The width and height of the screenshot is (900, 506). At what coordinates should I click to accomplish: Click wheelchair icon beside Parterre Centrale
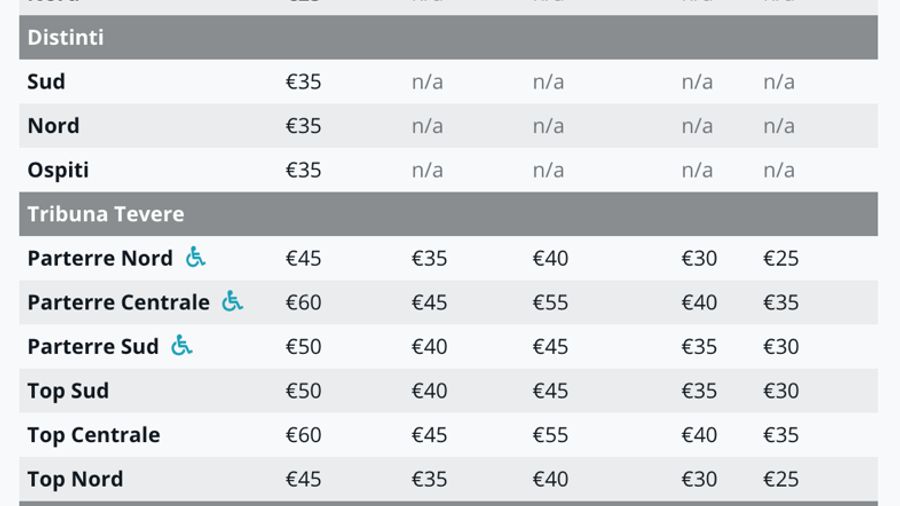pyautogui.click(x=232, y=301)
